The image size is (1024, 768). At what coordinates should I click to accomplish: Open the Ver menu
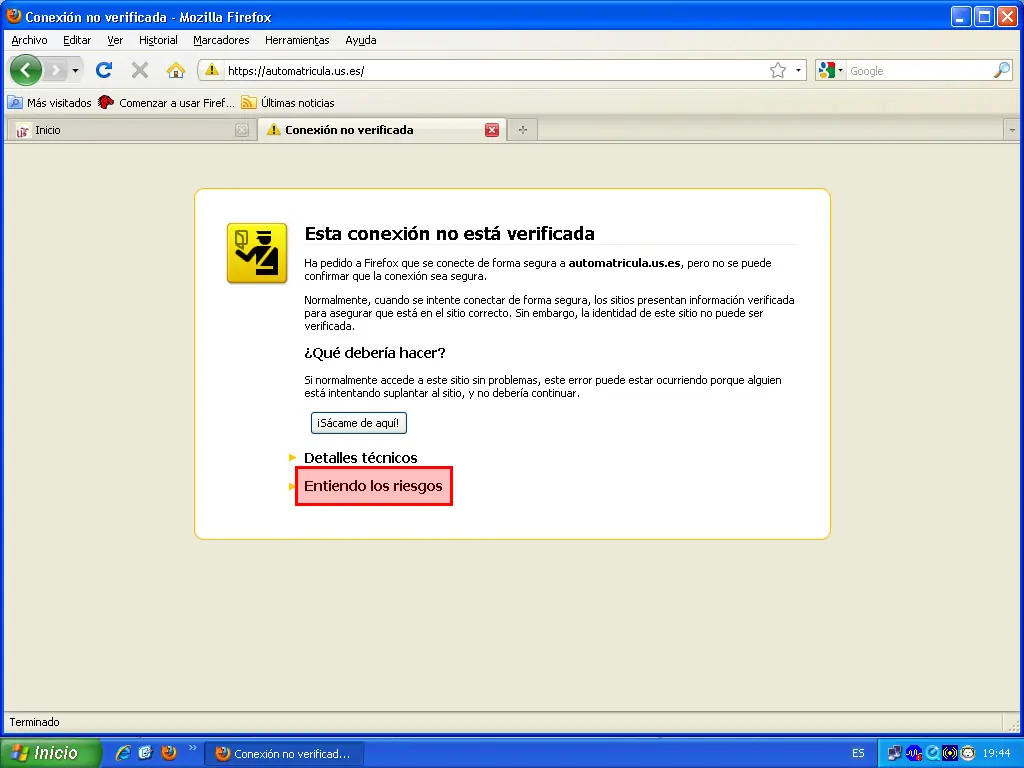pos(115,40)
